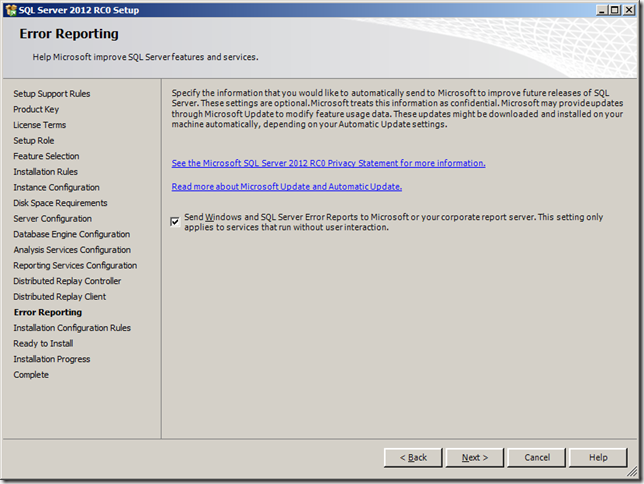Select Disk Space Requirements step
644x484 pixels.
click(60, 203)
